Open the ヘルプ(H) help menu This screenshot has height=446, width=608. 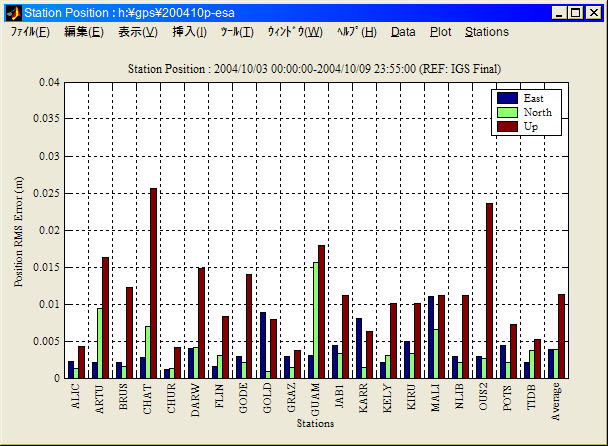(x=356, y=32)
